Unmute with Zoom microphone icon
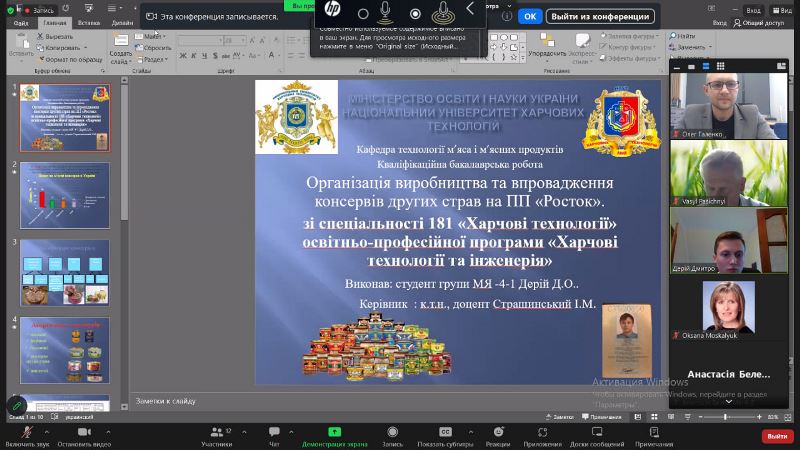The image size is (800, 450). (x=27, y=432)
